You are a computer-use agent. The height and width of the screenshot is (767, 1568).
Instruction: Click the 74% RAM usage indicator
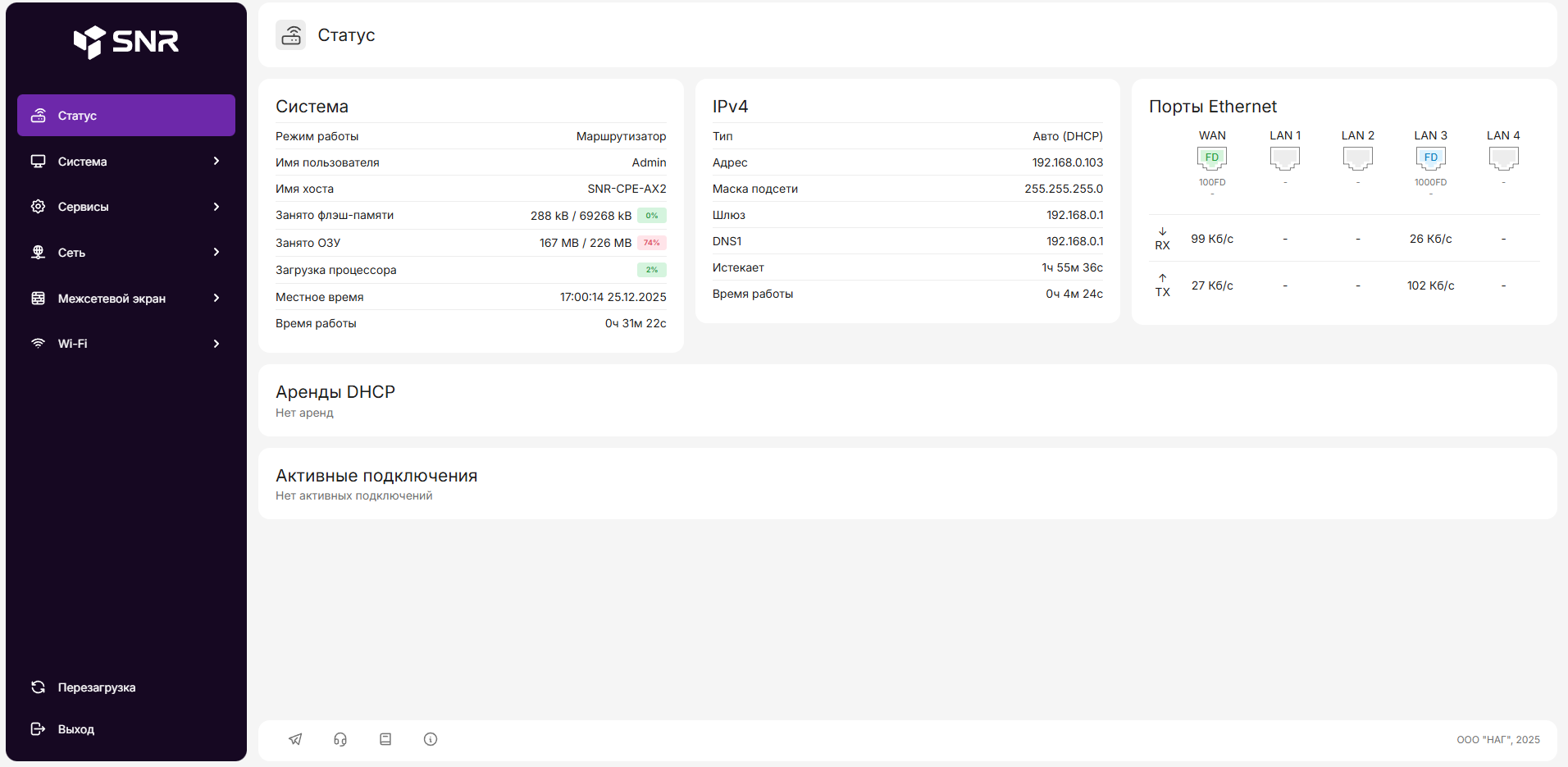[x=651, y=243]
